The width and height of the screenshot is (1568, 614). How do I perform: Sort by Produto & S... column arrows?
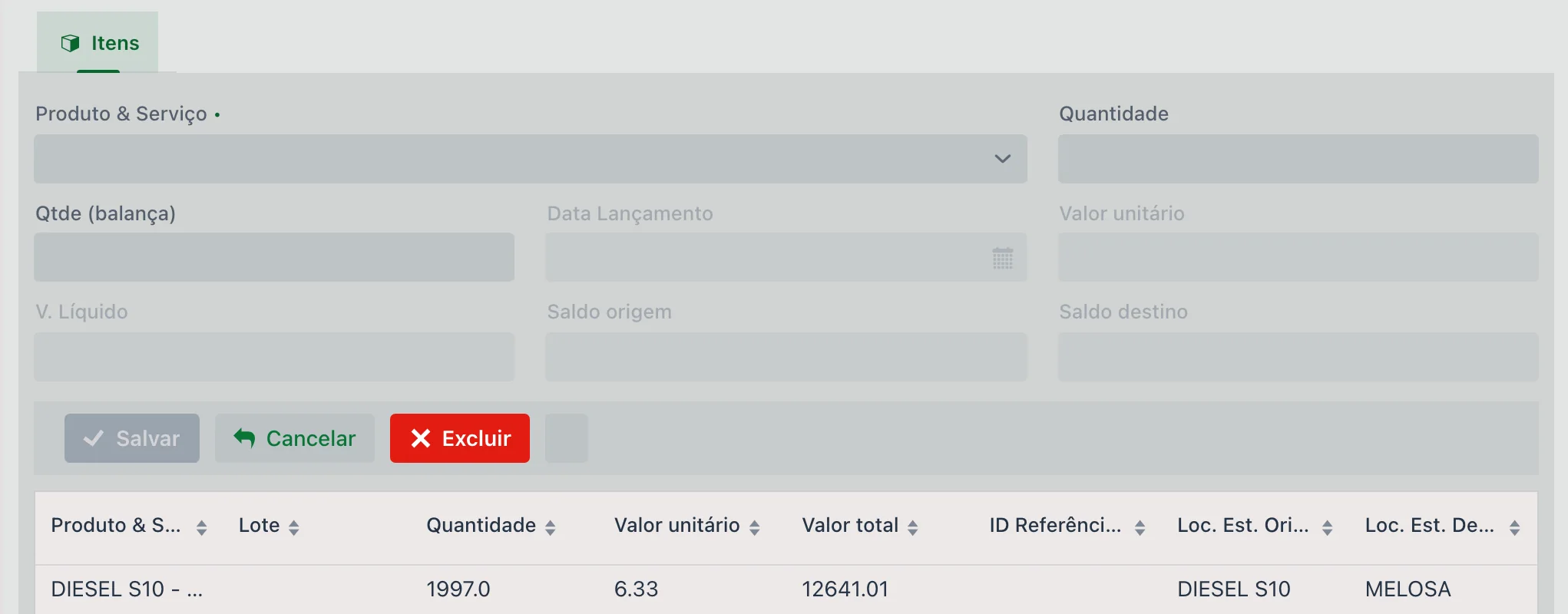point(201,527)
